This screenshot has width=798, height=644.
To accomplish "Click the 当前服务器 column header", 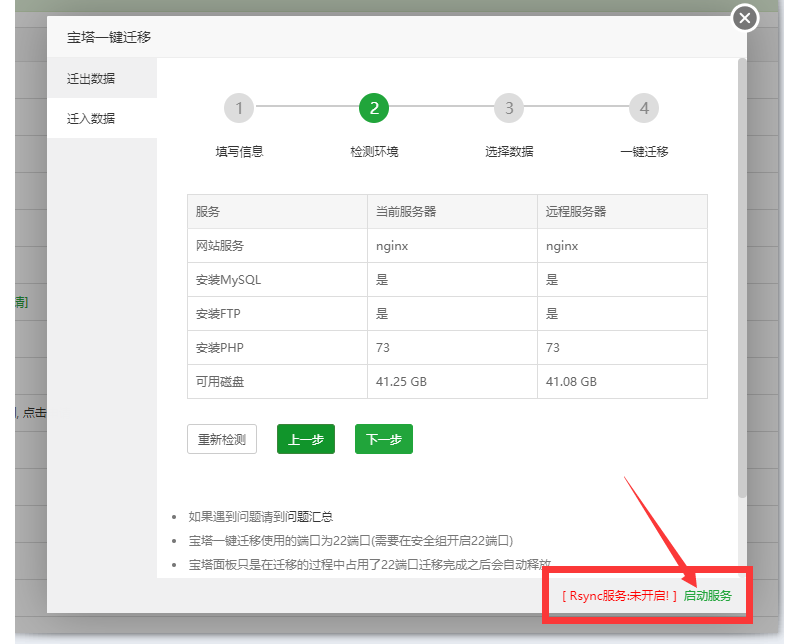I will point(452,211).
